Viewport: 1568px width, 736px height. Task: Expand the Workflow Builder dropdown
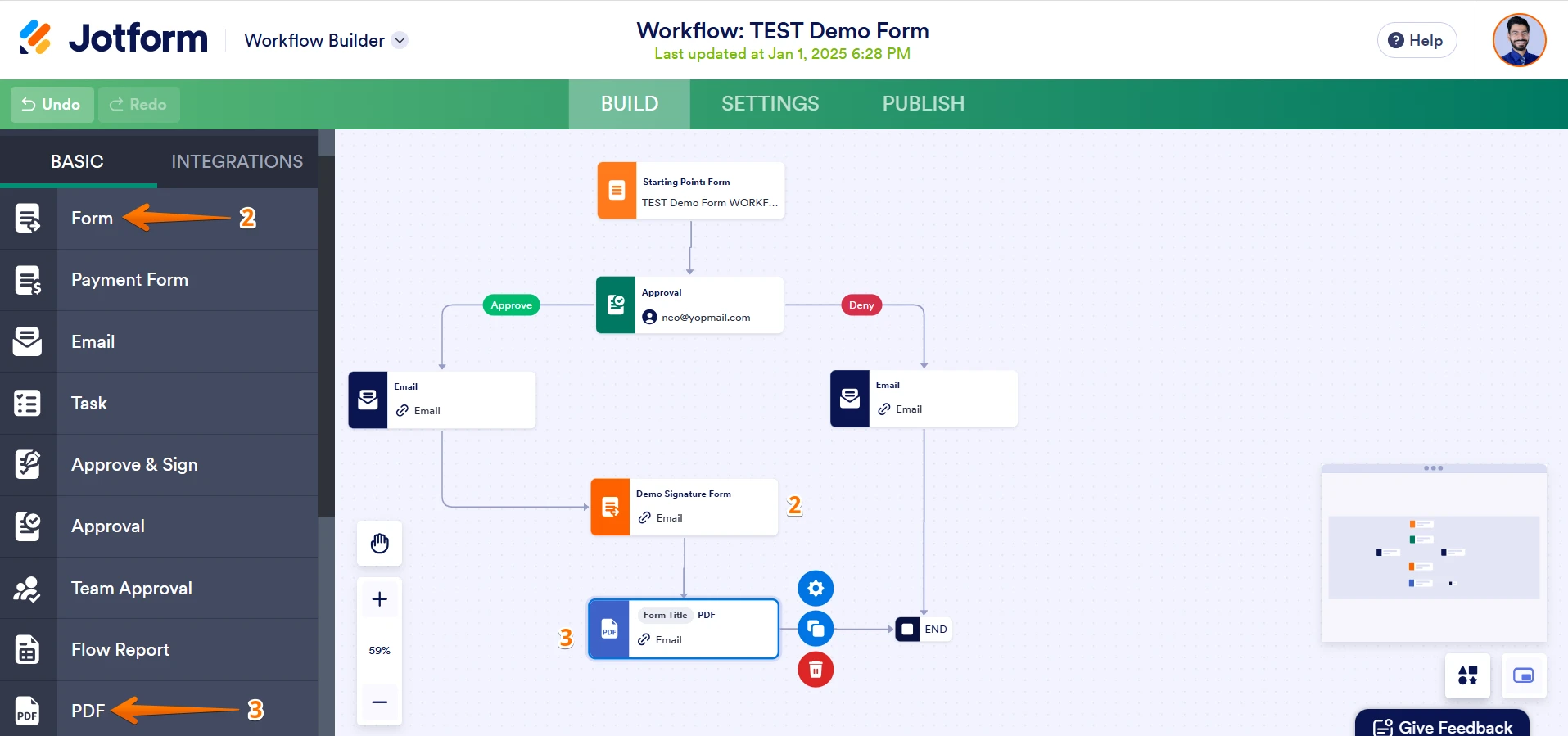[400, 40]
